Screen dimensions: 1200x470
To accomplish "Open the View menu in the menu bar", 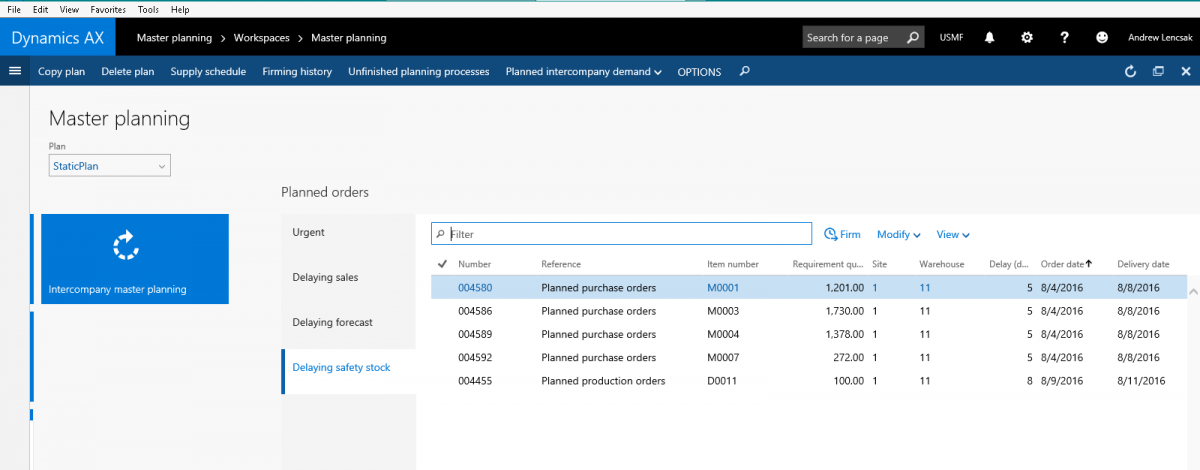I will 69,9.
